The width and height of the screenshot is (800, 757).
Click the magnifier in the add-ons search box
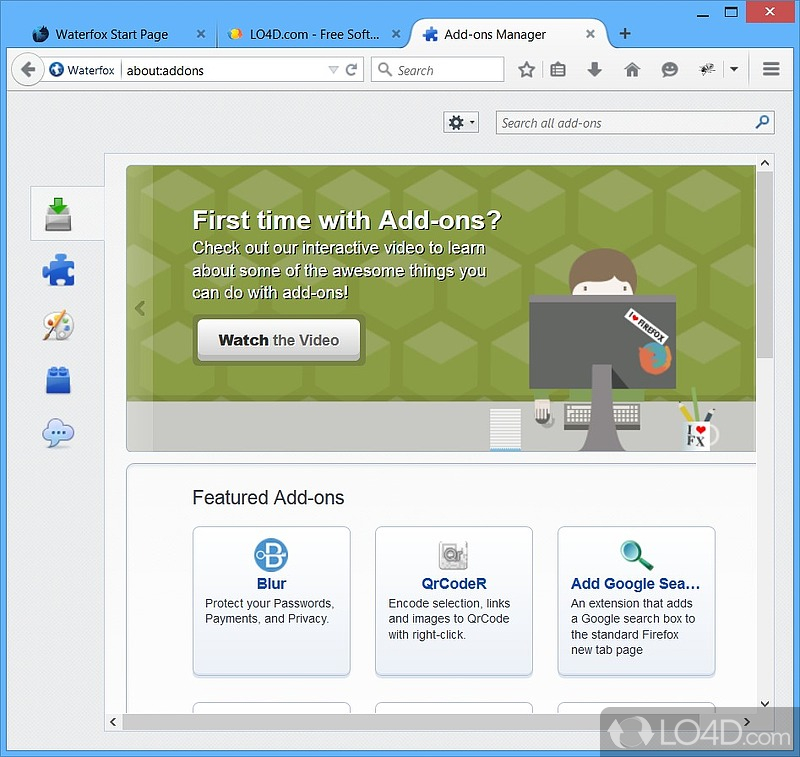(x=762, y=122)
